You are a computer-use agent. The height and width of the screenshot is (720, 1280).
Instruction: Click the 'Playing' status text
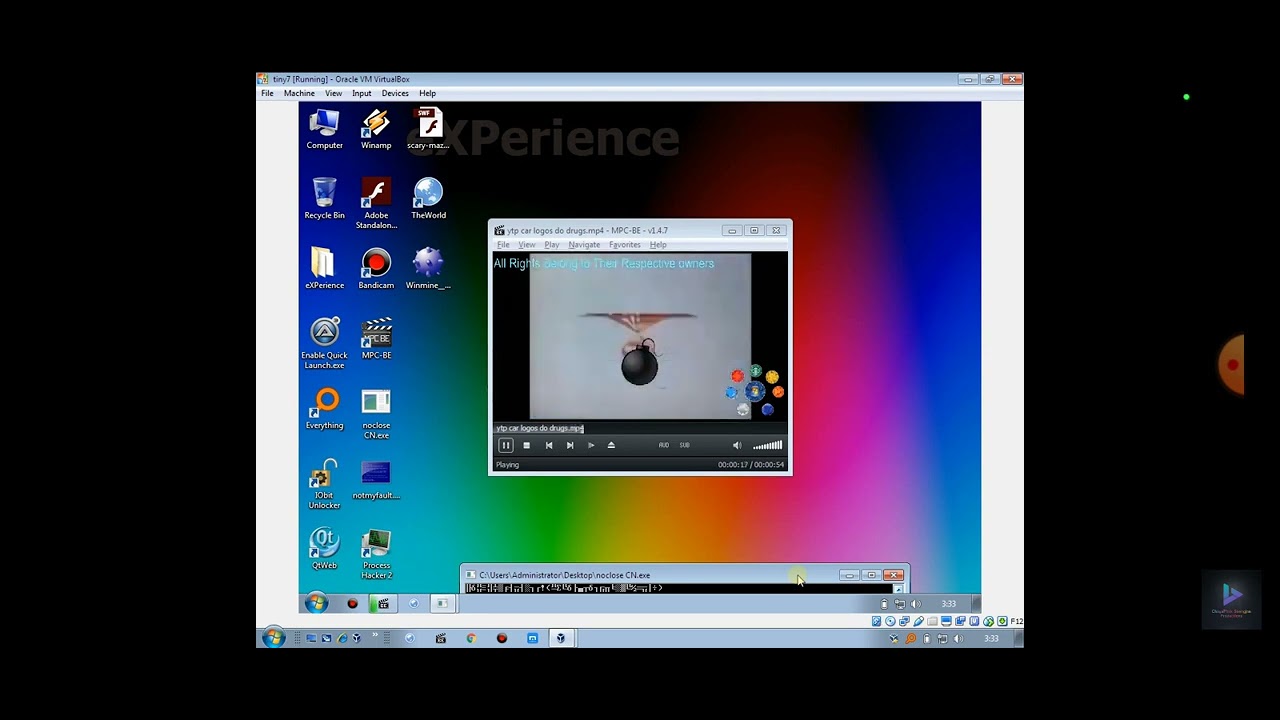[x=507, y=465]
